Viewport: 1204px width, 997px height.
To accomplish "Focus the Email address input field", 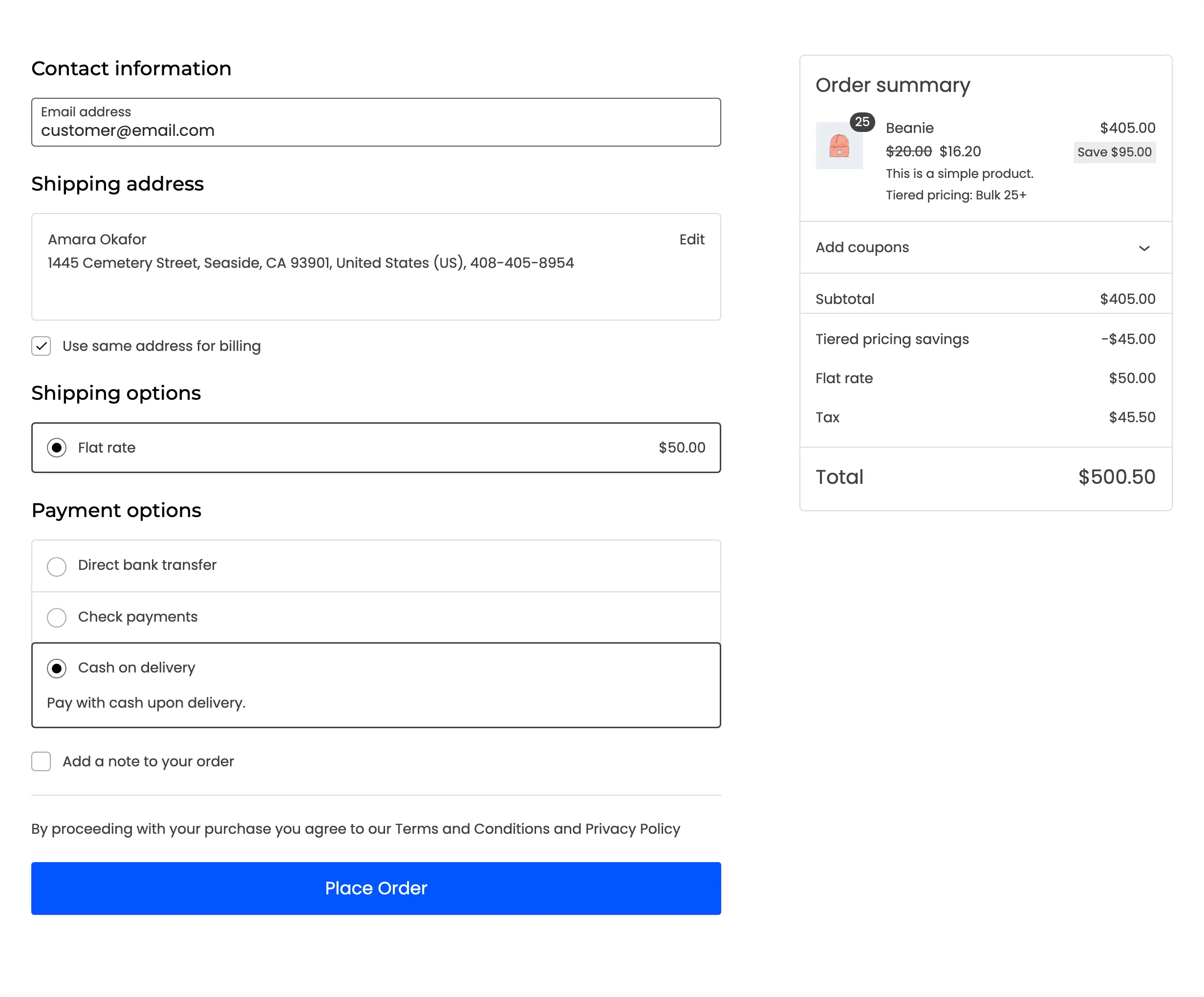I will 376,122.
